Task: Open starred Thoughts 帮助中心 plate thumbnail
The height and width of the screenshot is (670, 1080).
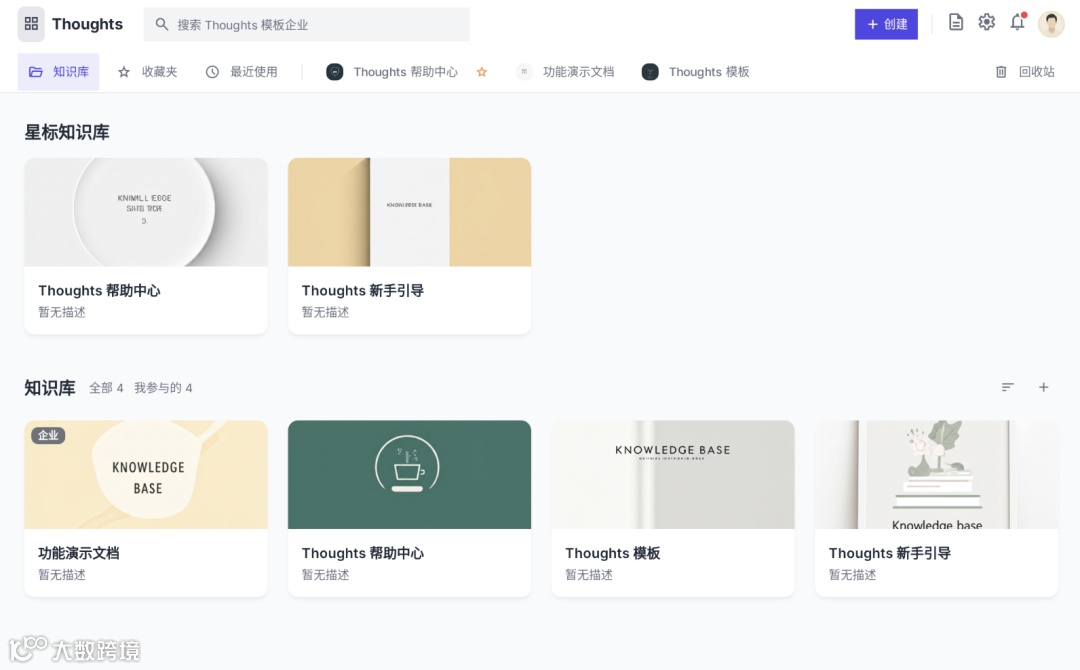Action: [x=146, y=212]
